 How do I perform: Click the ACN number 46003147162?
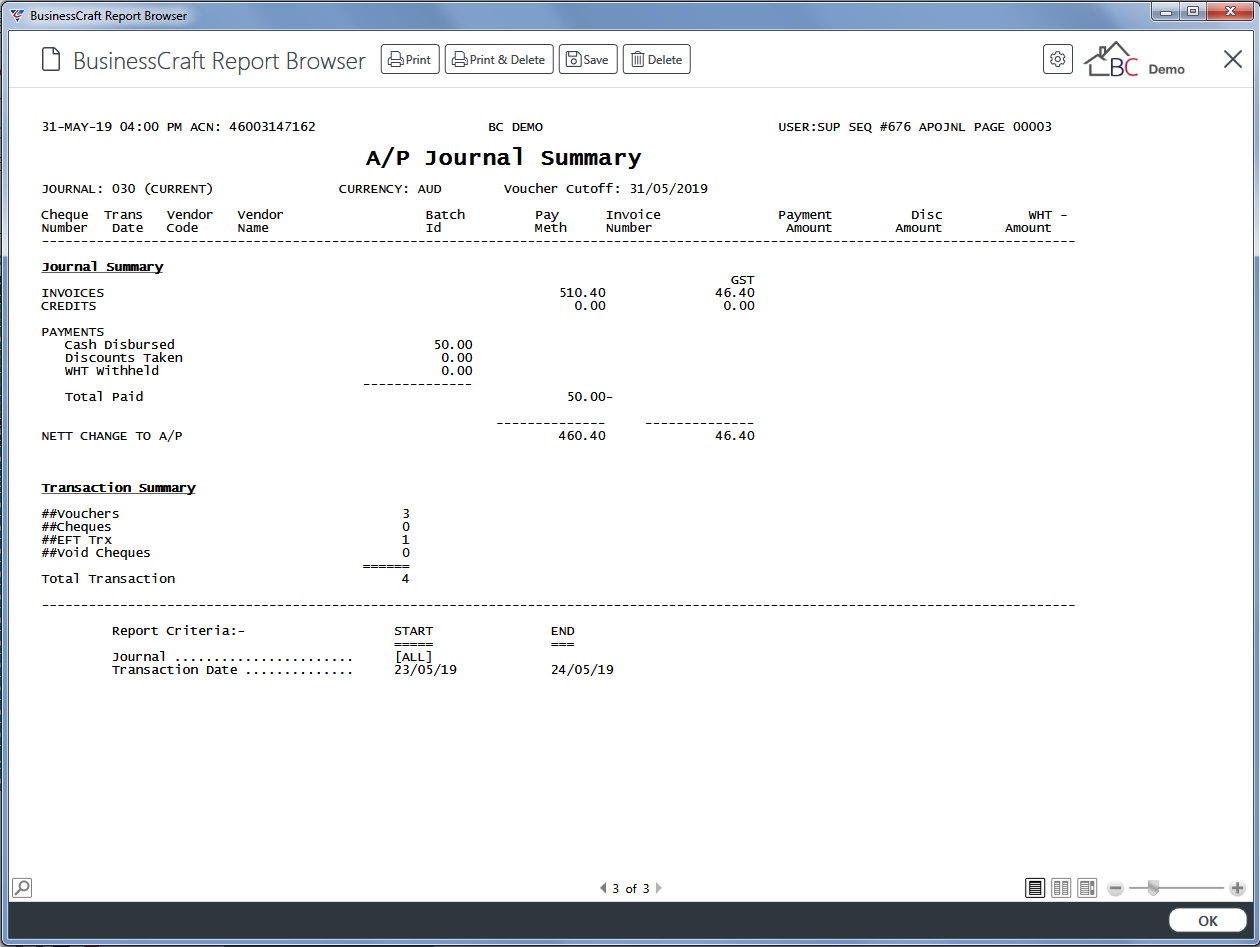272,127
